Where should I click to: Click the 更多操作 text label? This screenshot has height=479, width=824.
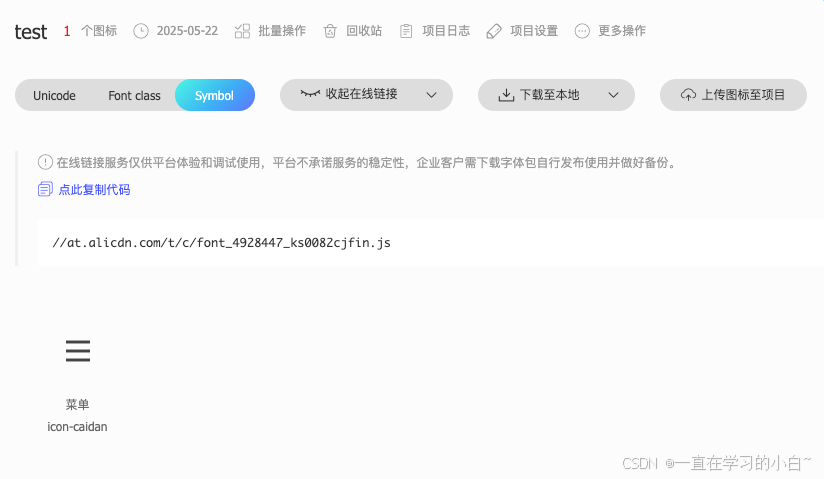tap(622, 31)
